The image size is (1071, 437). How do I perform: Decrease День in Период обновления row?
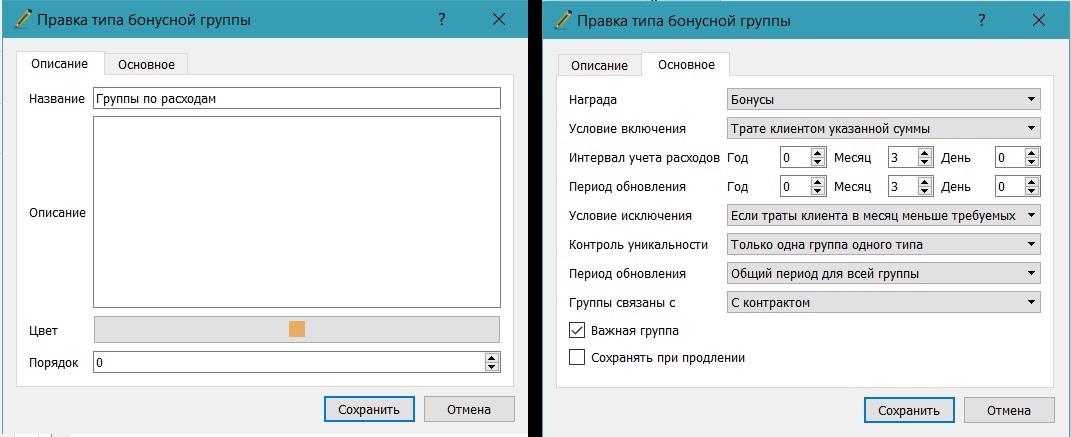[x=1032, y=191]
